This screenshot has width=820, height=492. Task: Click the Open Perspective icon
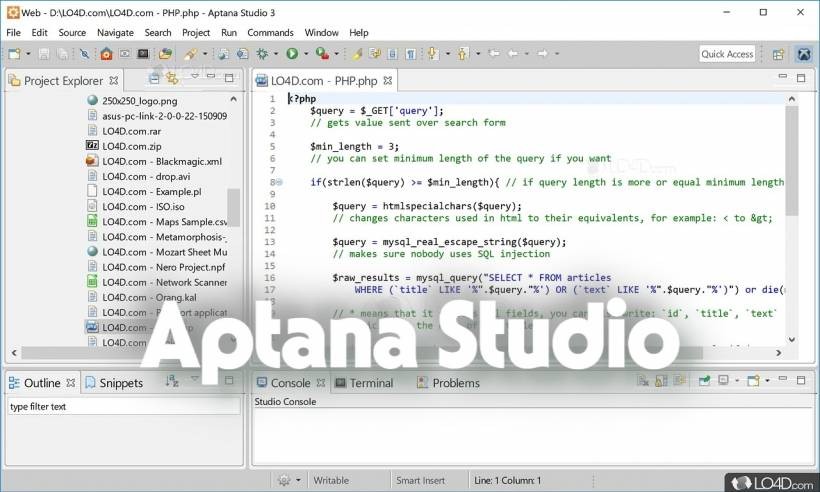pyautogui.click(x=778, y=54)
